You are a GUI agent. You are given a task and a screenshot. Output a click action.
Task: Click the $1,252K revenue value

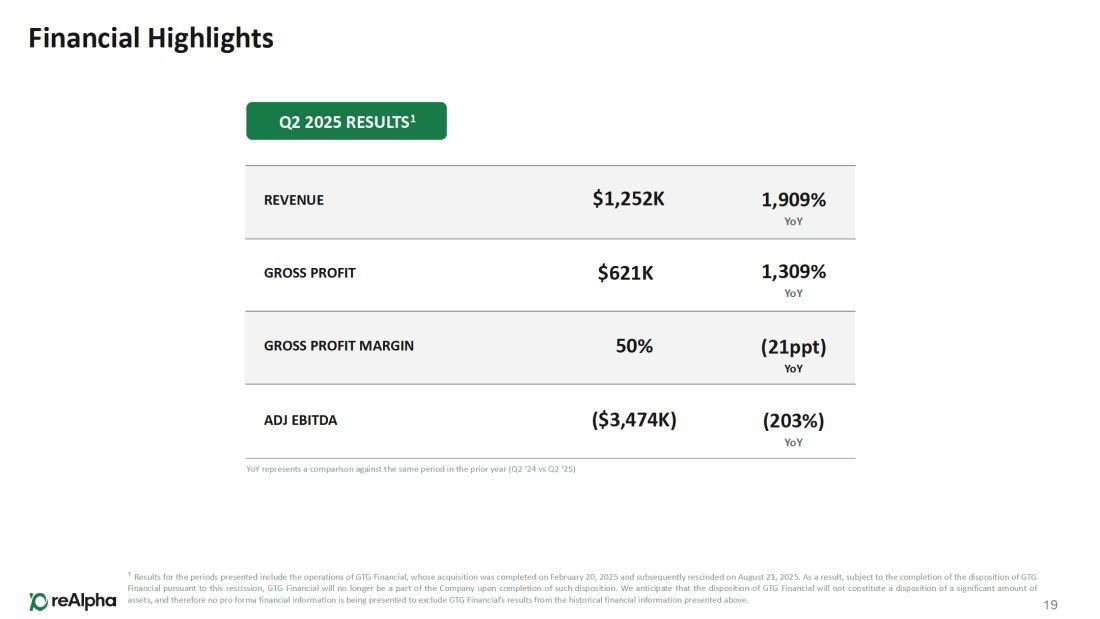pos(628,199)
